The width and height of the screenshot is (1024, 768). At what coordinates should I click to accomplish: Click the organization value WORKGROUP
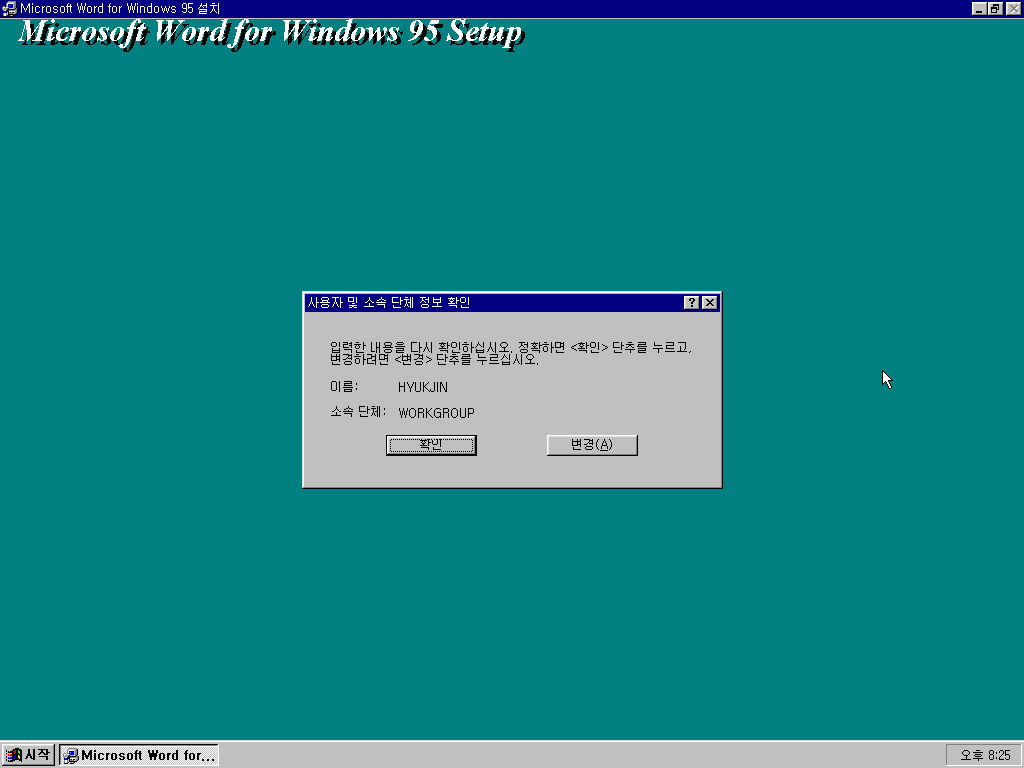pyautogui.click(x=436, y=413)
